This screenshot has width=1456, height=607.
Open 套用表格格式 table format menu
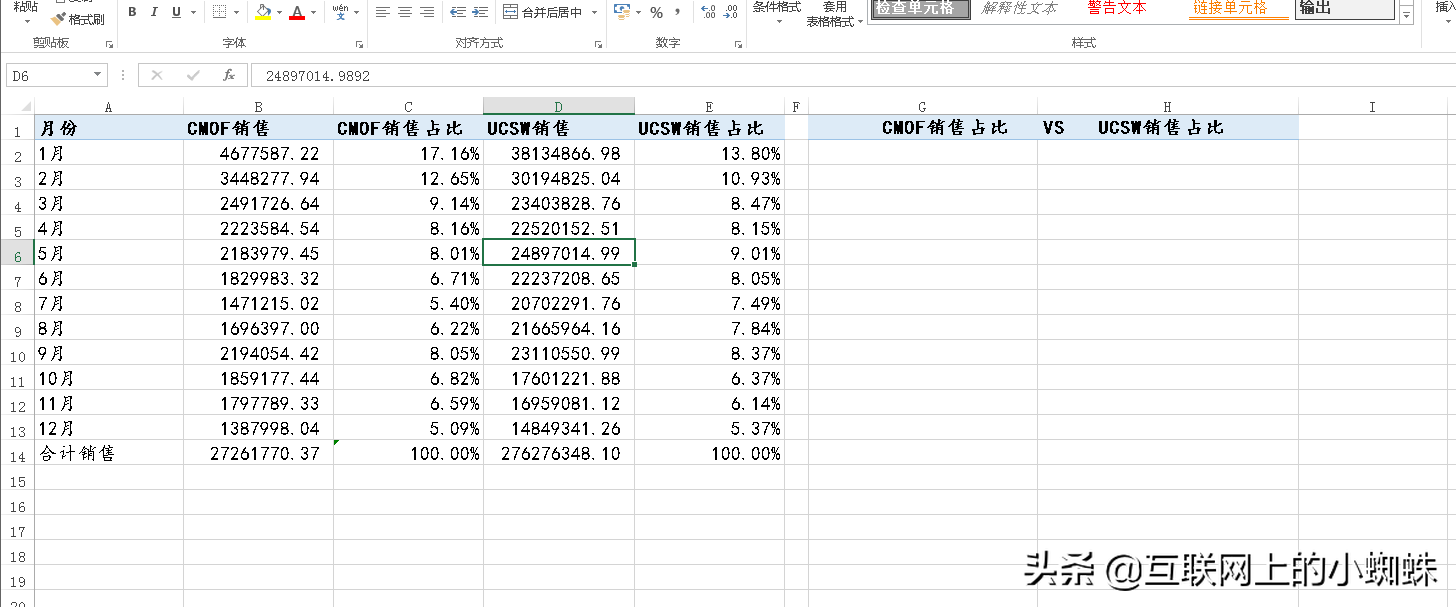pos(835,14)
